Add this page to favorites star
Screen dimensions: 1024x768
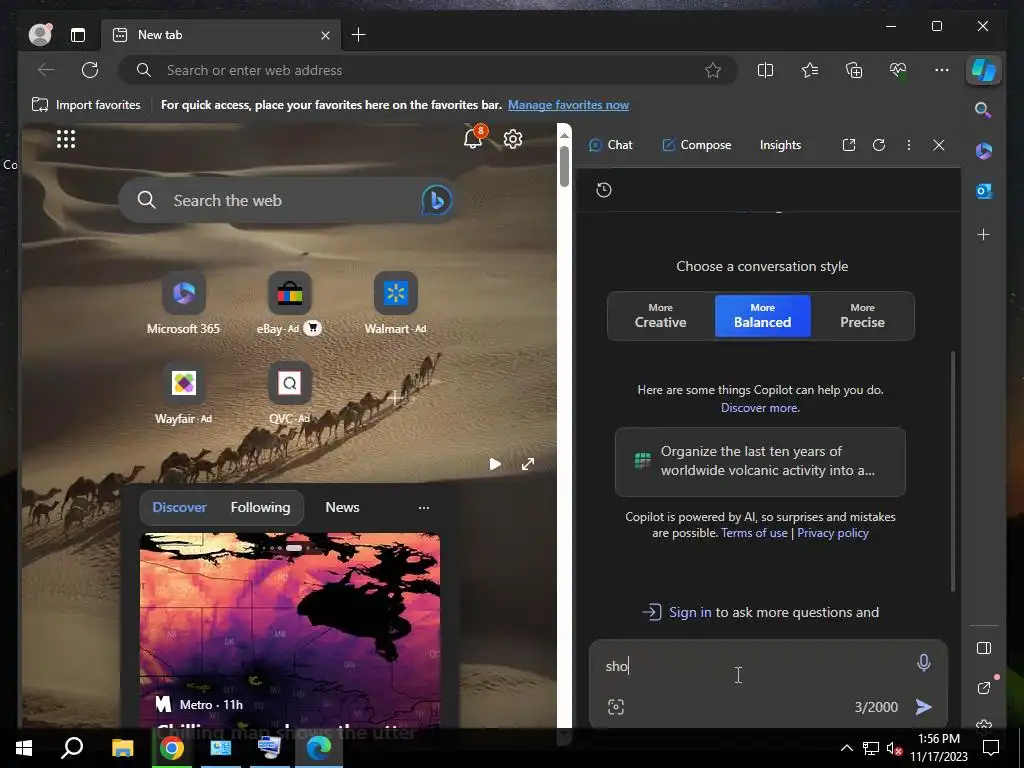[713, 70]
